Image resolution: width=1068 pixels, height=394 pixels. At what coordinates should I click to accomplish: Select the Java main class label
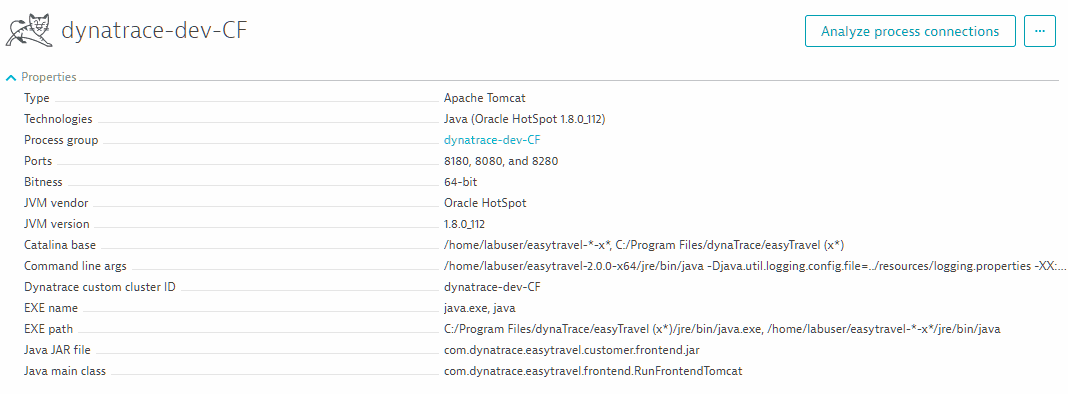65,372
